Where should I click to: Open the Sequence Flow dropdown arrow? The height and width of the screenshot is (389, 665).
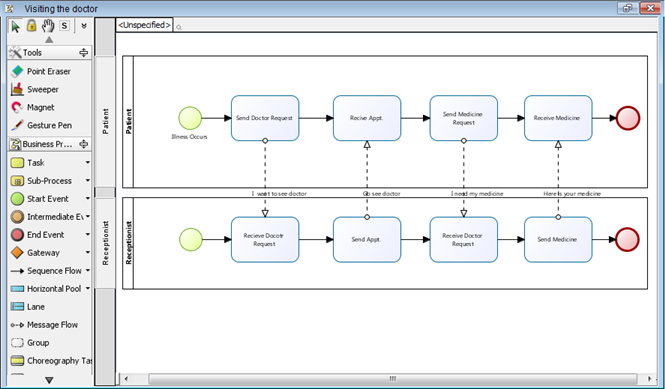point(87,270)
